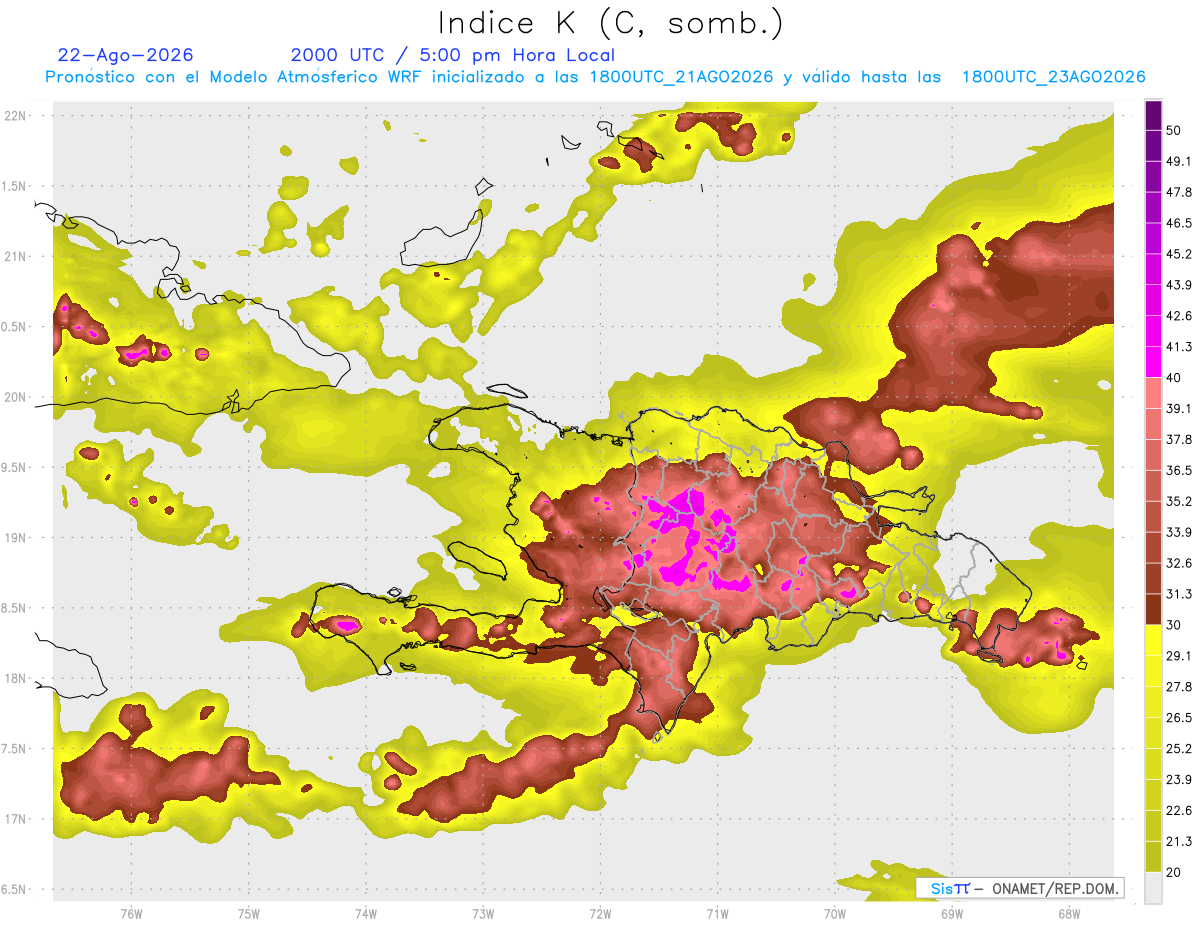Click the colorbar label '50'
This screenshot has height=927, width=1200.
click(1175, 130)
